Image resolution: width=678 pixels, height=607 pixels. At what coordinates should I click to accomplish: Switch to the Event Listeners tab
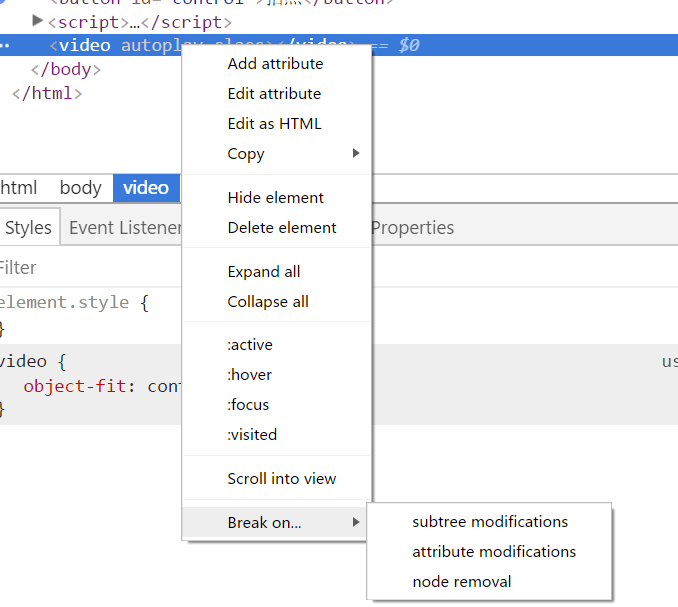tap(125, 227)
